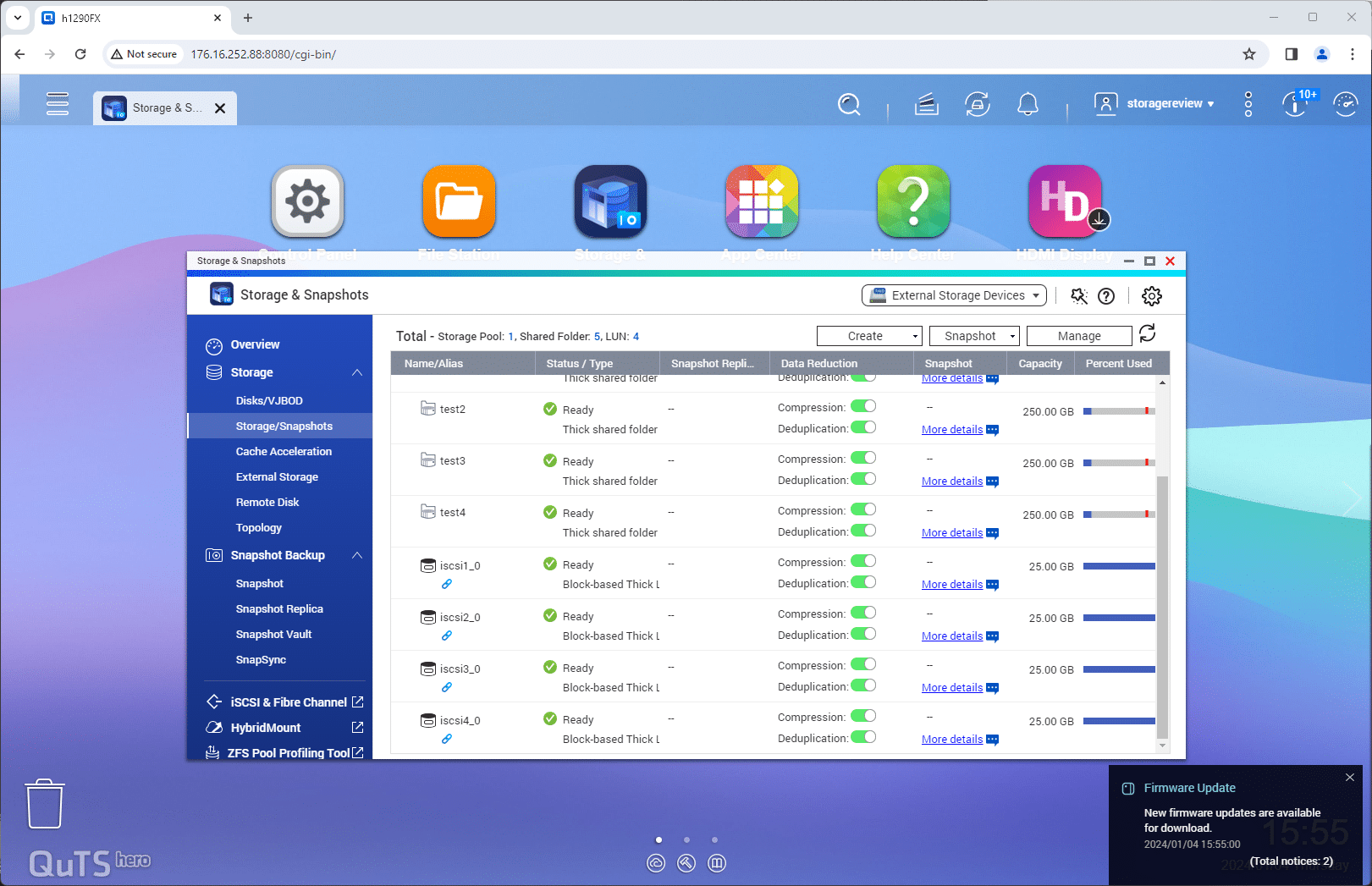This screenshot has height=886, width=1372.
Task: Open More details for iscsi2_0
Action: [x=952, y=636]
